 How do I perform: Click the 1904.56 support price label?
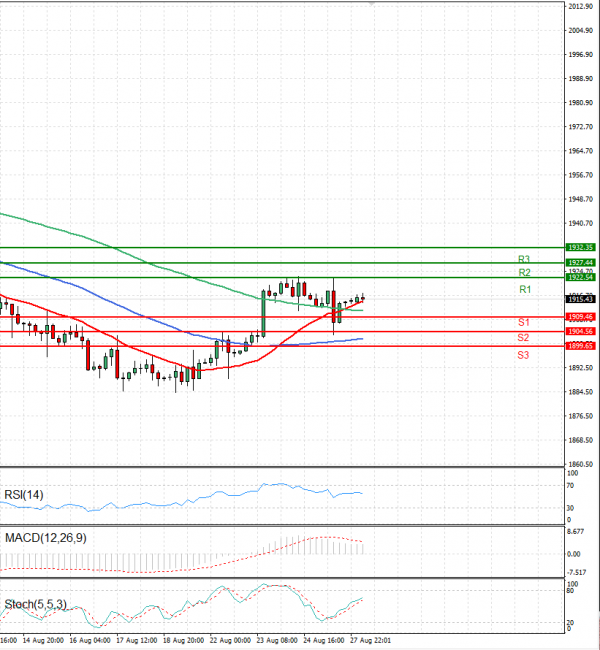point(581,332)
